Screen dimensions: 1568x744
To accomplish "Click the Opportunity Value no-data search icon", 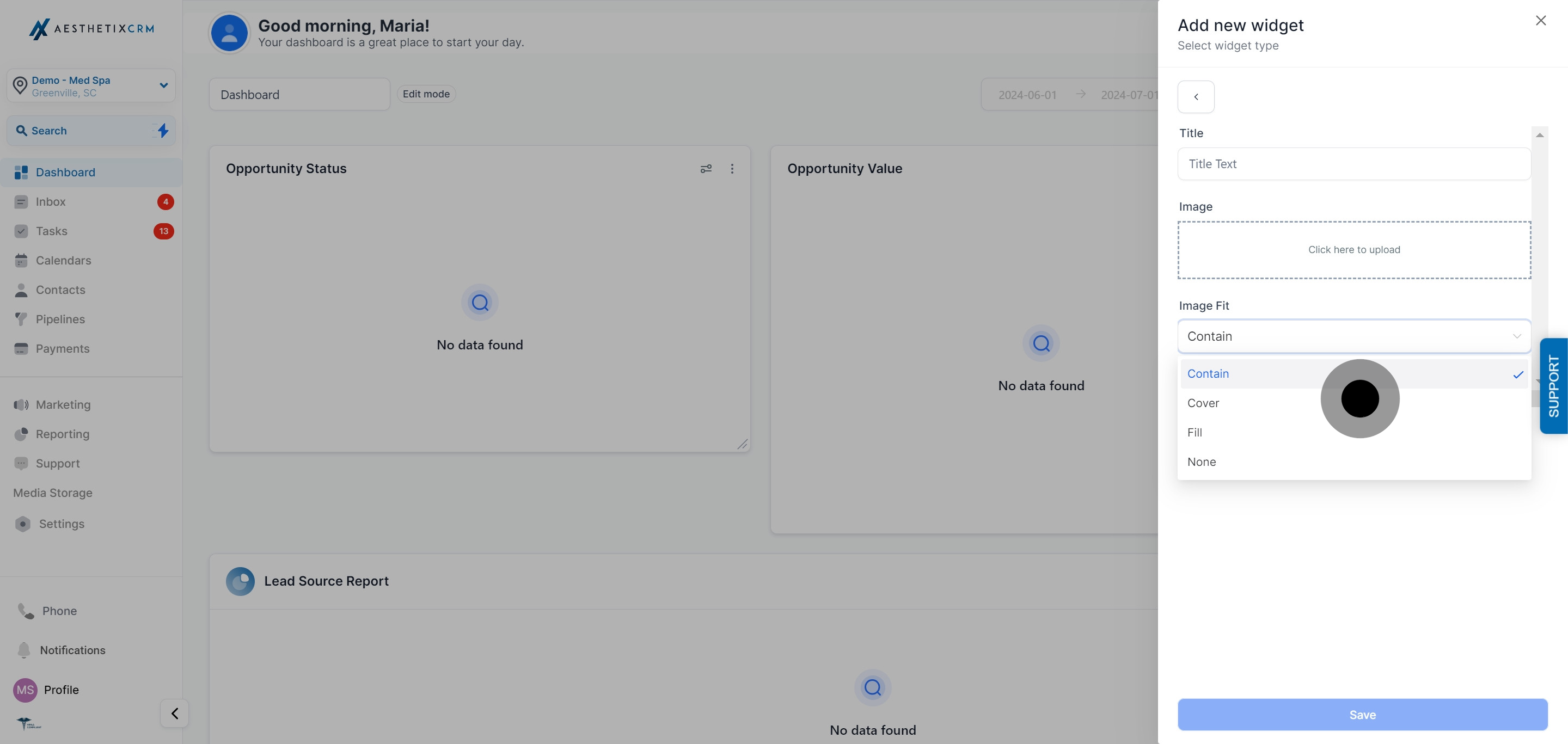I will (x=1042, y=343).
